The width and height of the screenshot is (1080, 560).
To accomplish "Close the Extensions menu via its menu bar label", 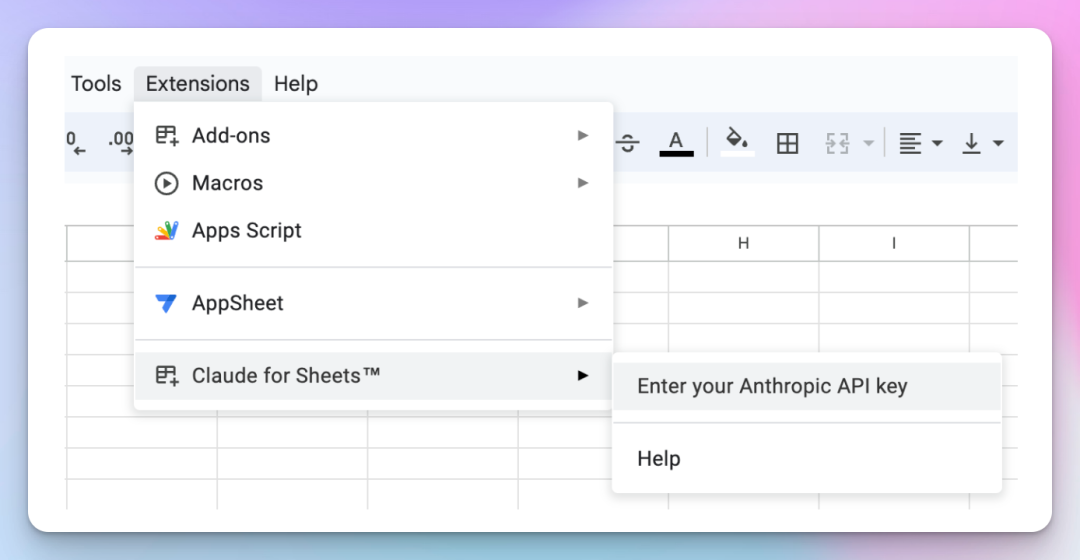I will (197, 84).
